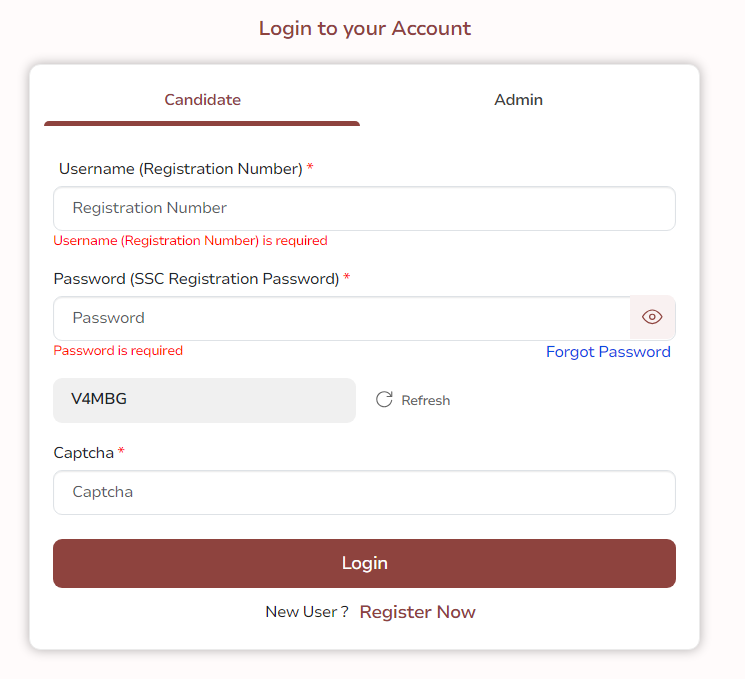Click the V4MBG captcha code box
The height and width of the screenshot is (679, 745).
click(204, 400)
